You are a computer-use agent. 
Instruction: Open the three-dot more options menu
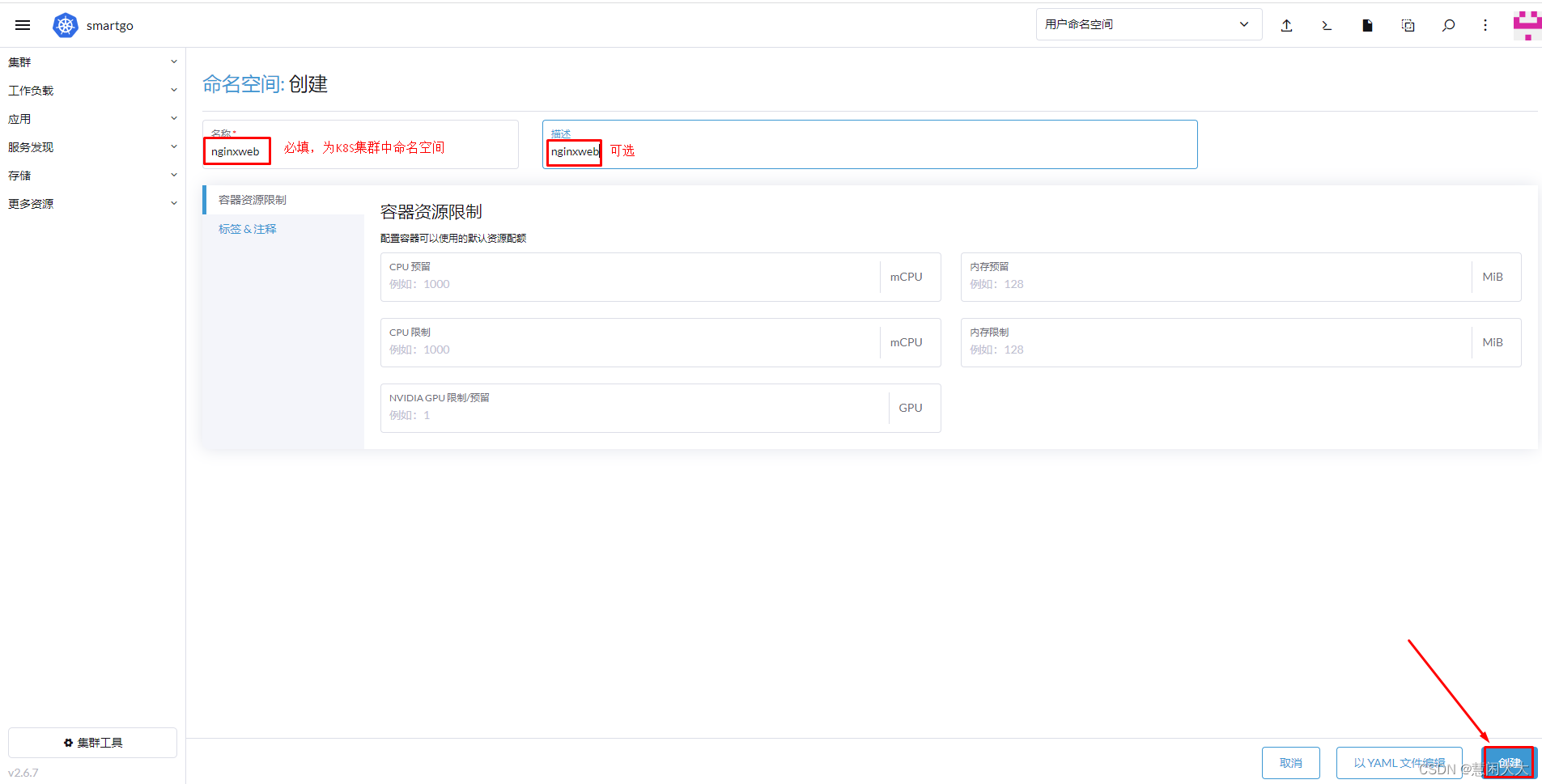click(1485, 25)
